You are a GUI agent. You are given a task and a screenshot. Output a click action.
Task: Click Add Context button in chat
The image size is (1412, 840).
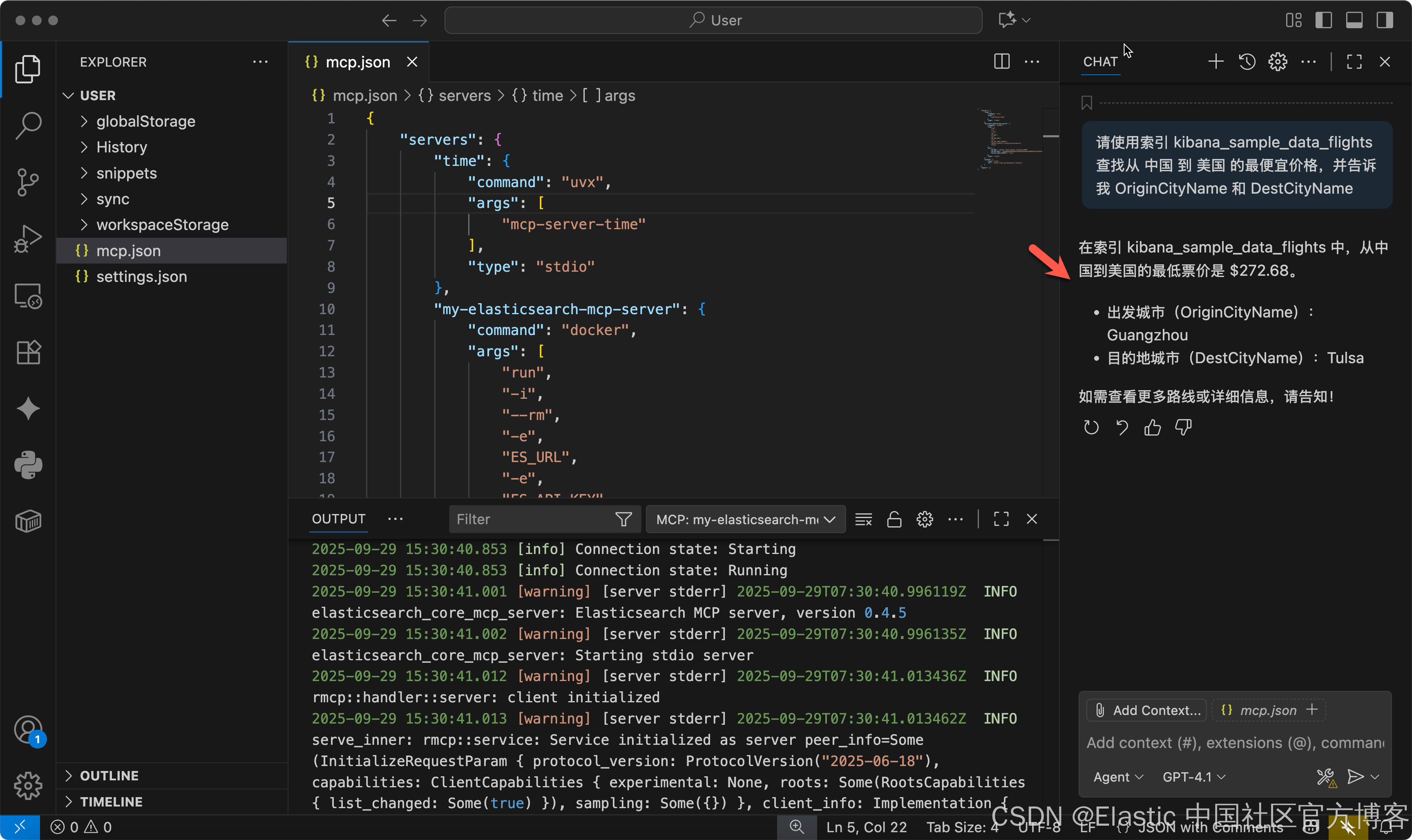[x=1147, y=710]
